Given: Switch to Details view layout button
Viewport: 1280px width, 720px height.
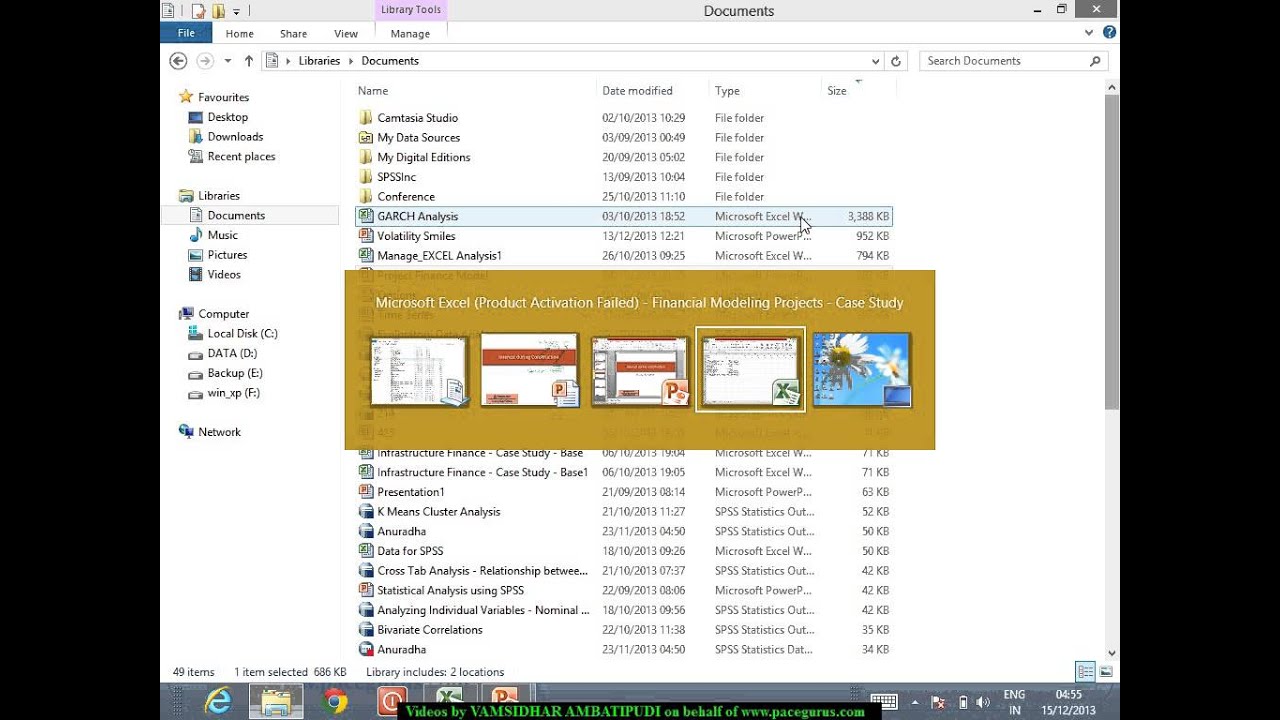Looking at the screenshot, I should pyautogui.click(x=1085, y=672).
